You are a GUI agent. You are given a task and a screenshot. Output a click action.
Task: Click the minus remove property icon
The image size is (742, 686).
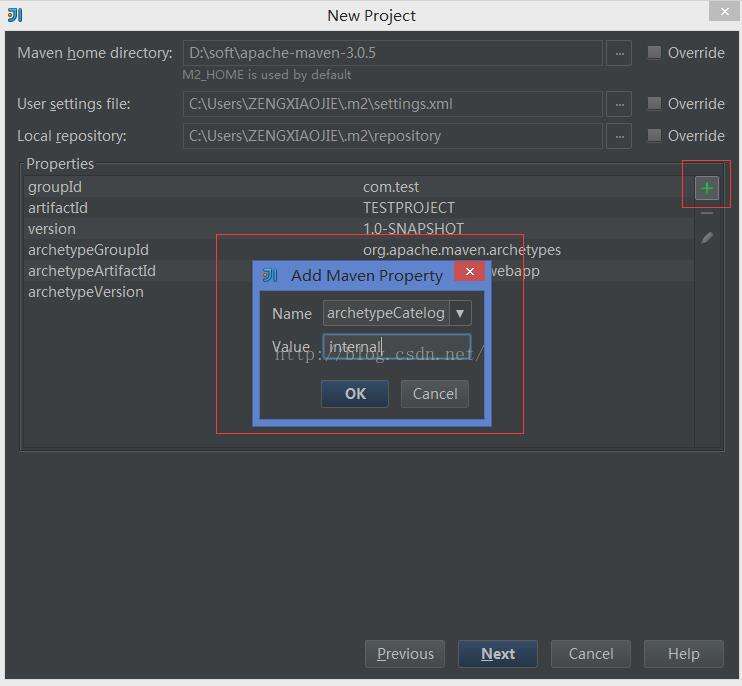pos(707,213)
